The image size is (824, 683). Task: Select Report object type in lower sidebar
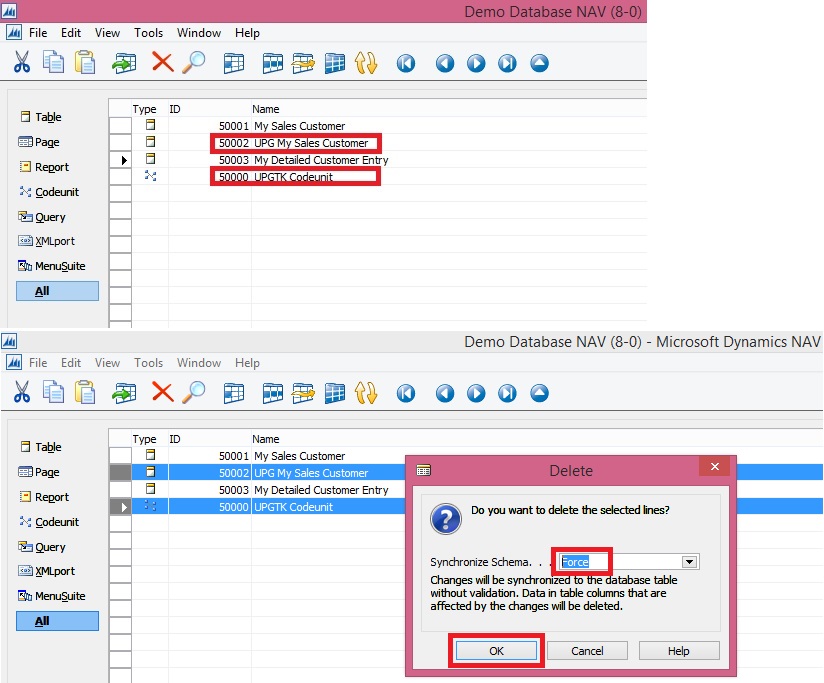pos(51,497)
